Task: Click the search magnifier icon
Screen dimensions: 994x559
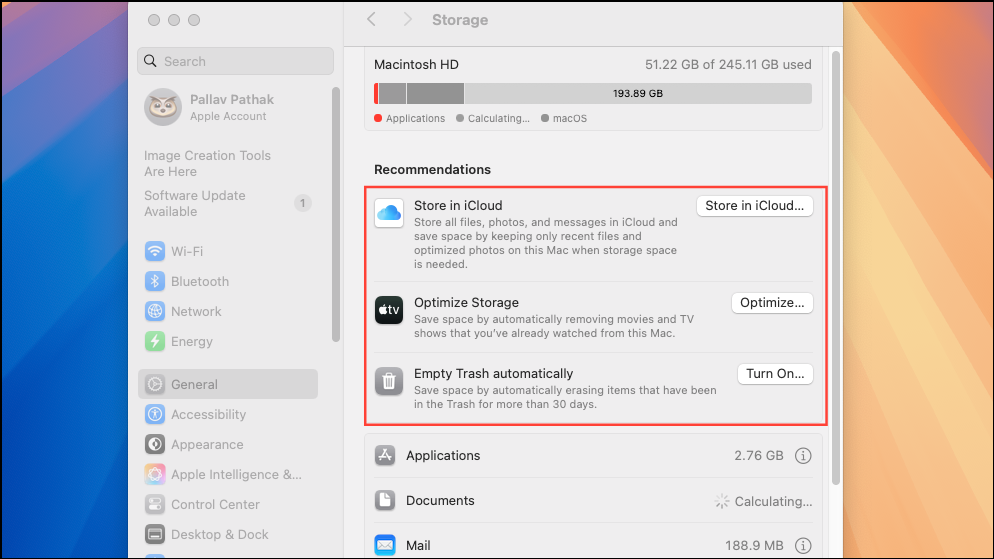Action: (x=150, y=61)
